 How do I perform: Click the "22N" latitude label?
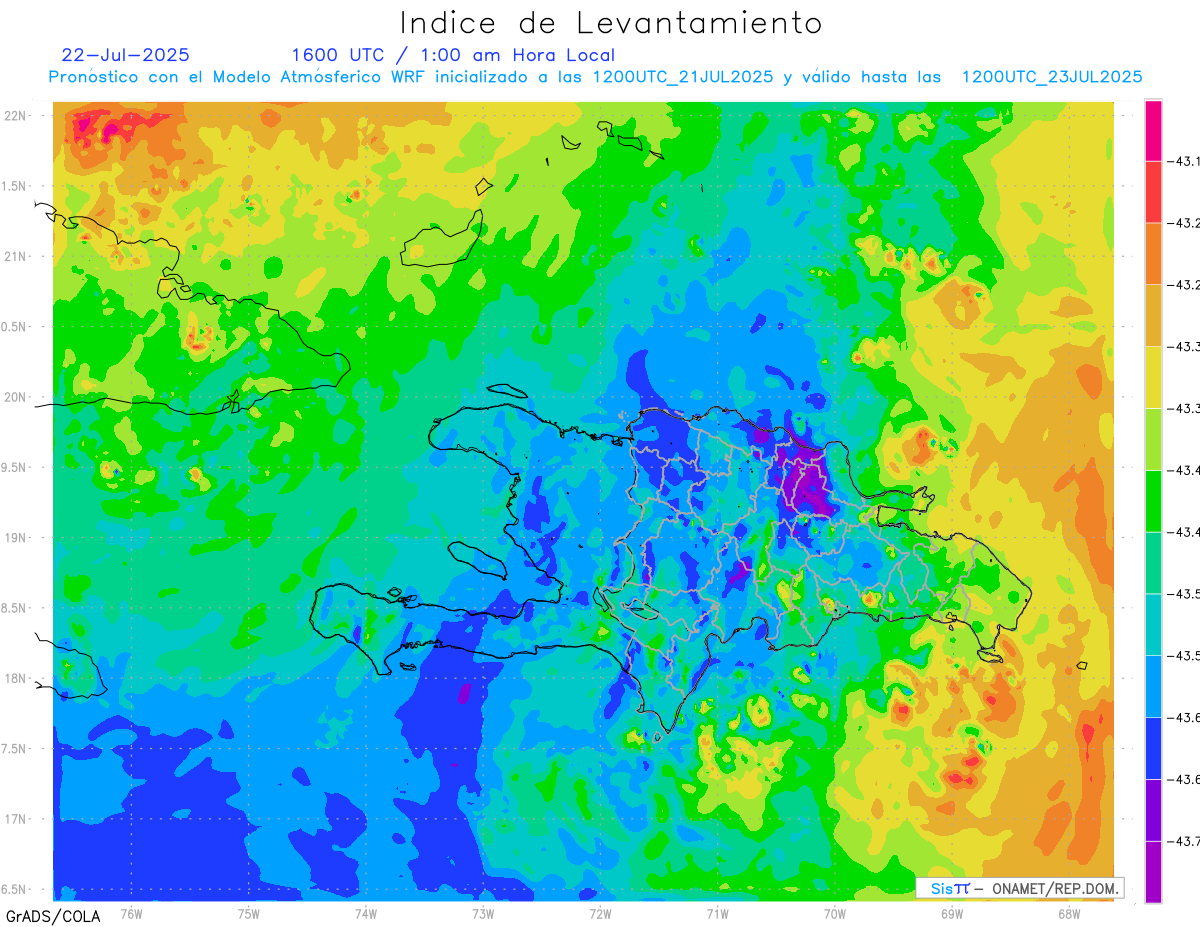[16, 115]
